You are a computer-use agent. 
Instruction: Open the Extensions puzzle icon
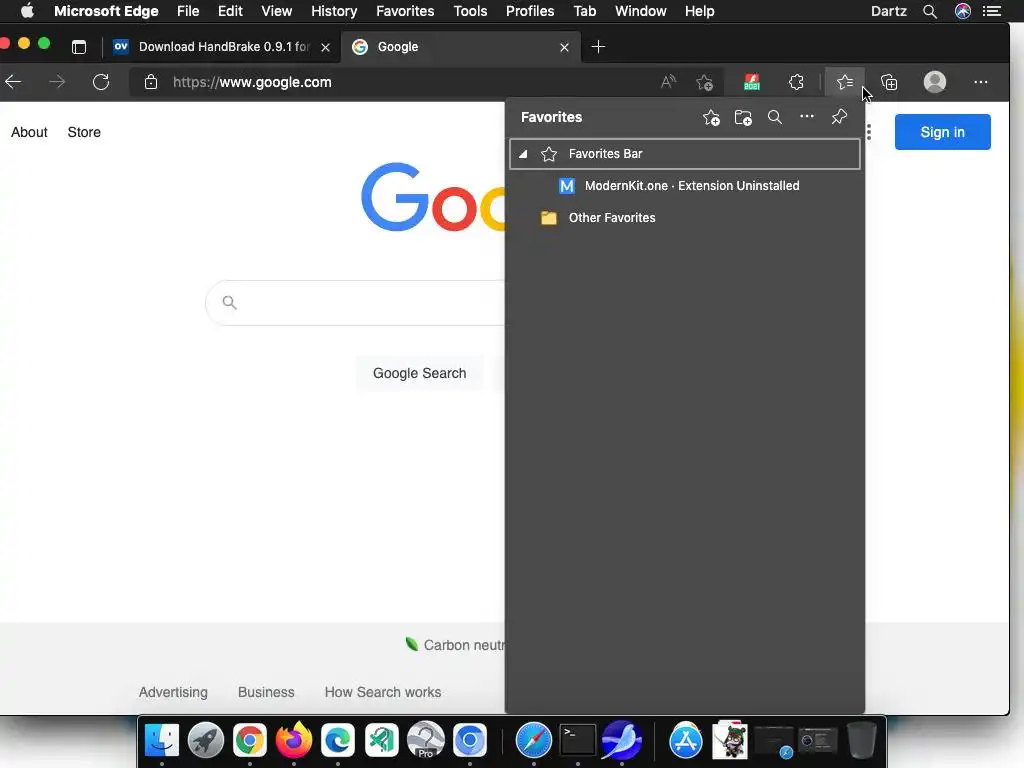coord(796,82)
